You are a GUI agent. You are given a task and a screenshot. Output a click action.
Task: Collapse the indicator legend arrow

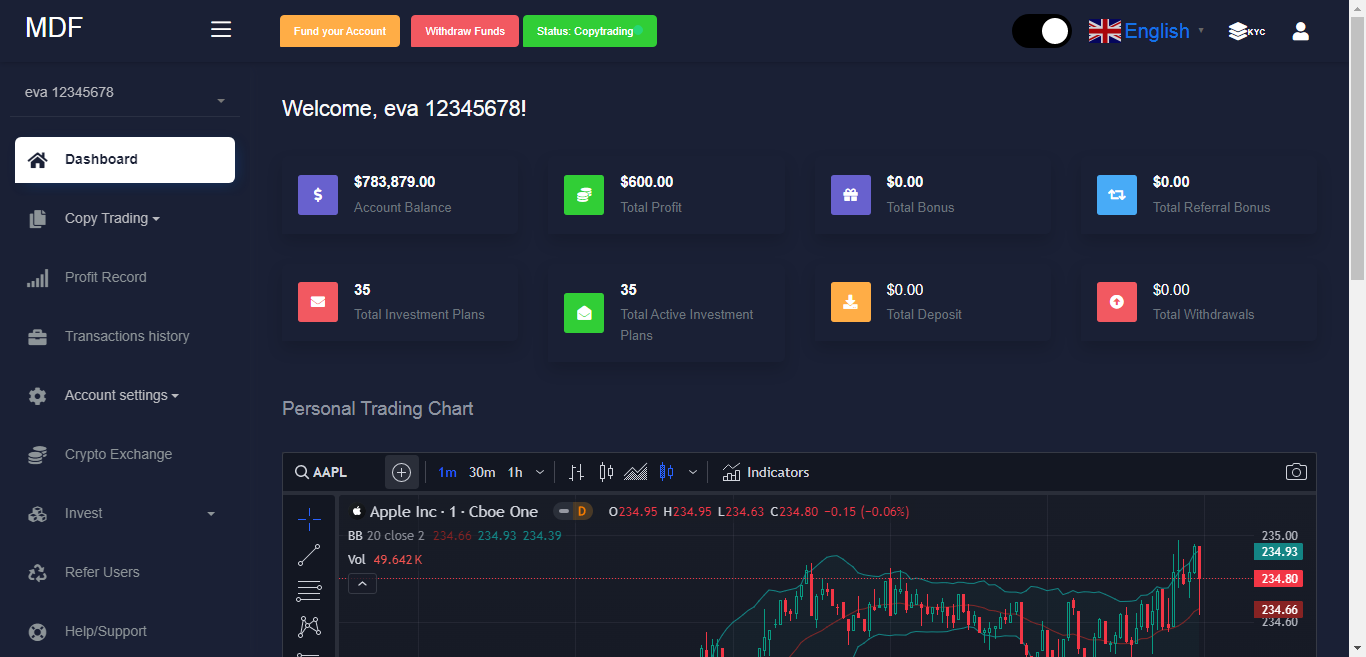coord(362,584)
